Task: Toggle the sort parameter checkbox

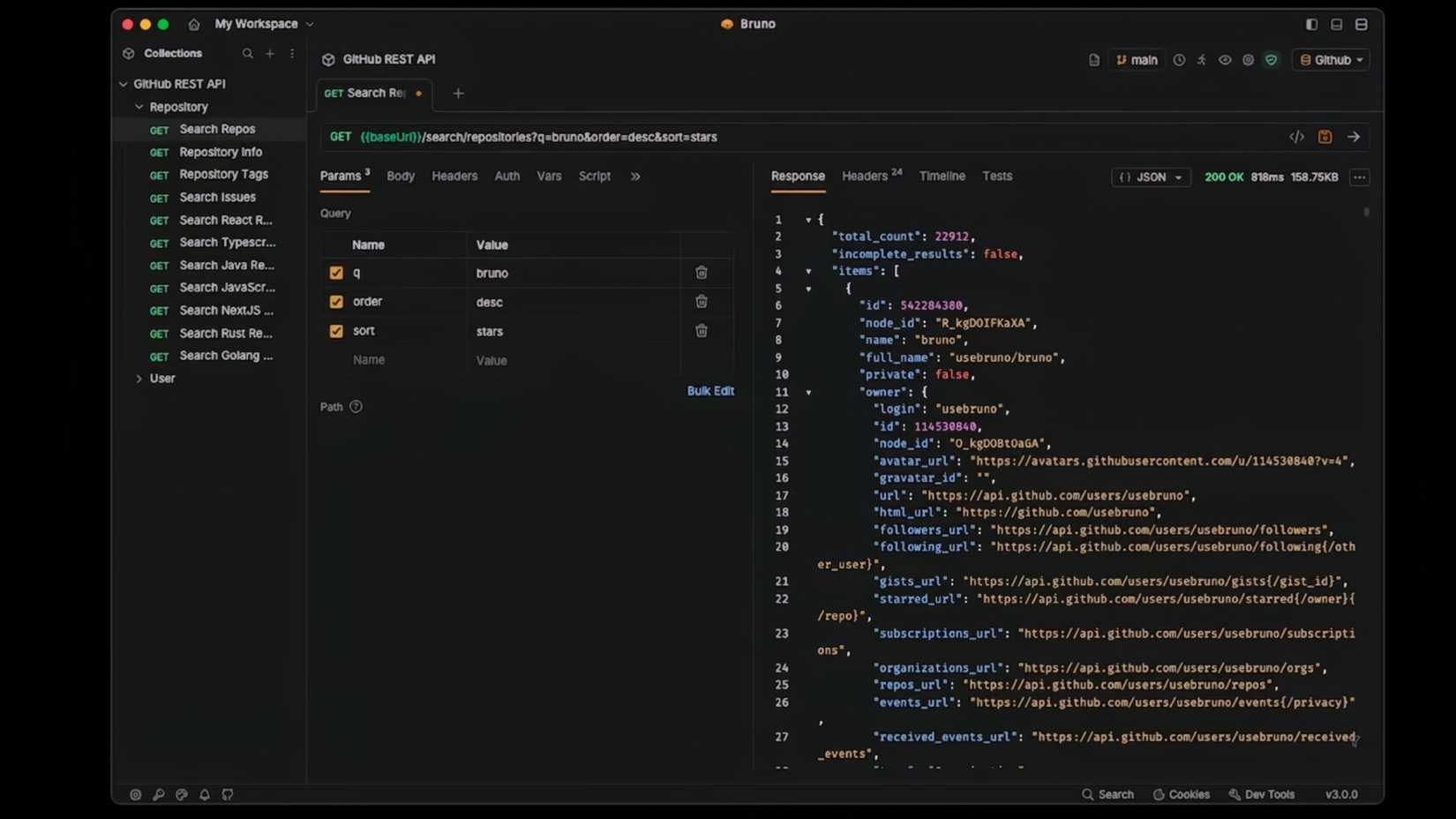Action: (336, 331)
